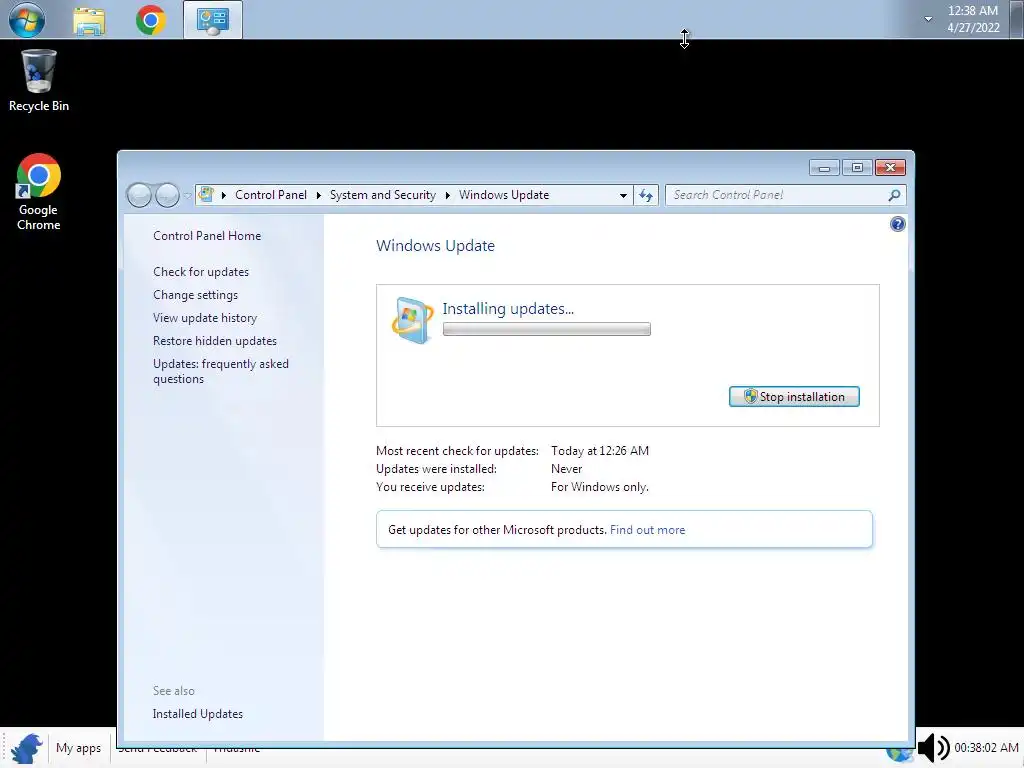Open recent pages dropdown beside nav arrows
The height and width of the screenshot is (768, 1024).
pyautogui.click(x=187, y=195)
